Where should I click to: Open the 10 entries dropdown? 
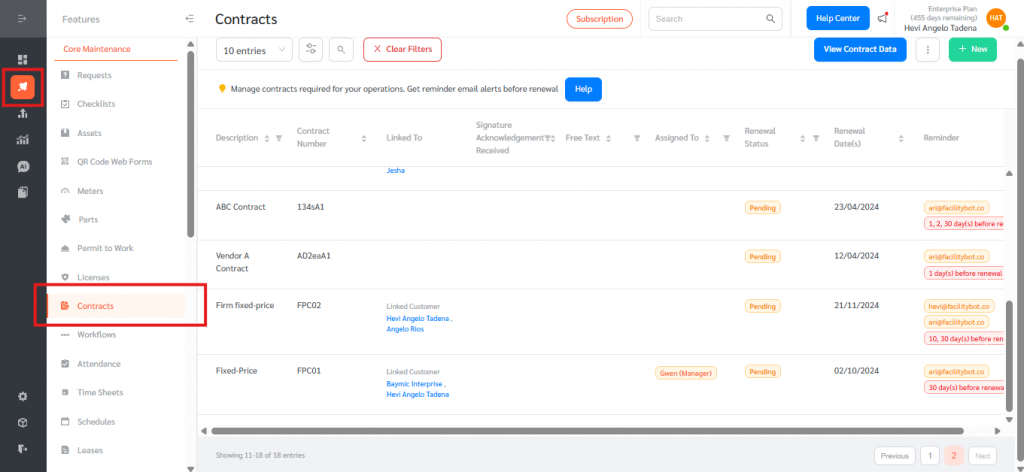click(254, 49)
